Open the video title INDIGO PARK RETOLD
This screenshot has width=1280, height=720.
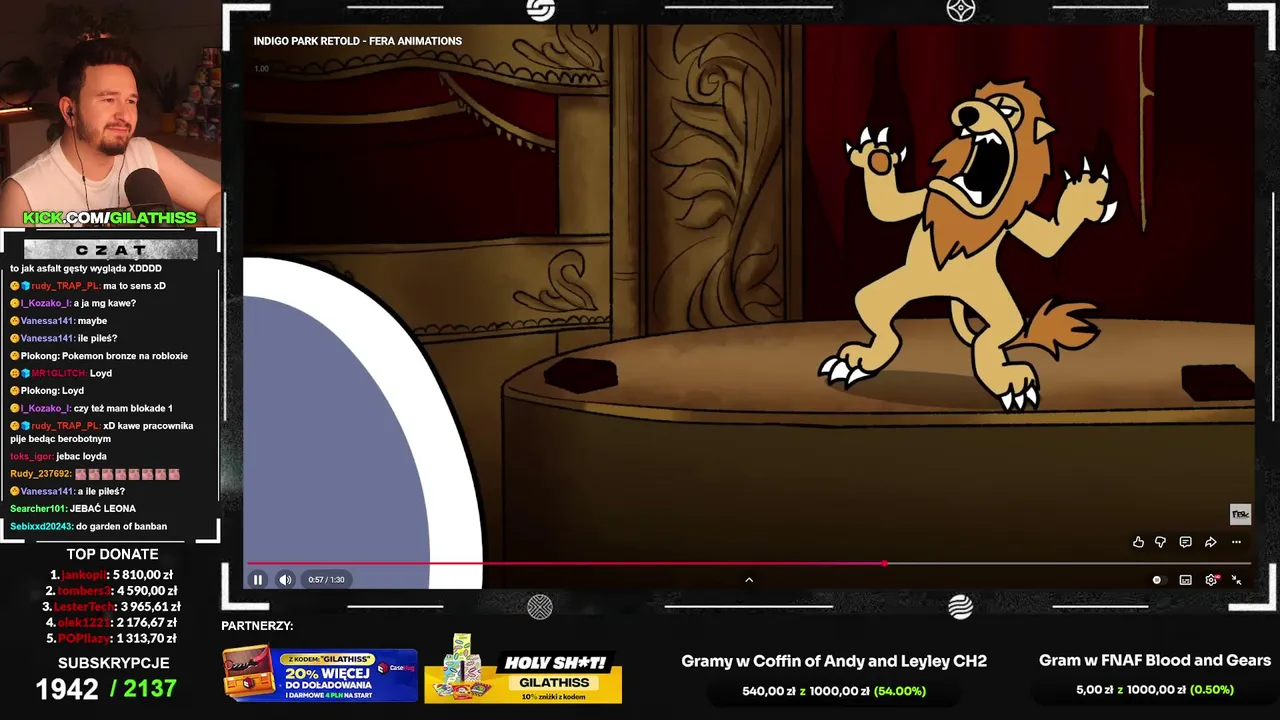(357, 41)
